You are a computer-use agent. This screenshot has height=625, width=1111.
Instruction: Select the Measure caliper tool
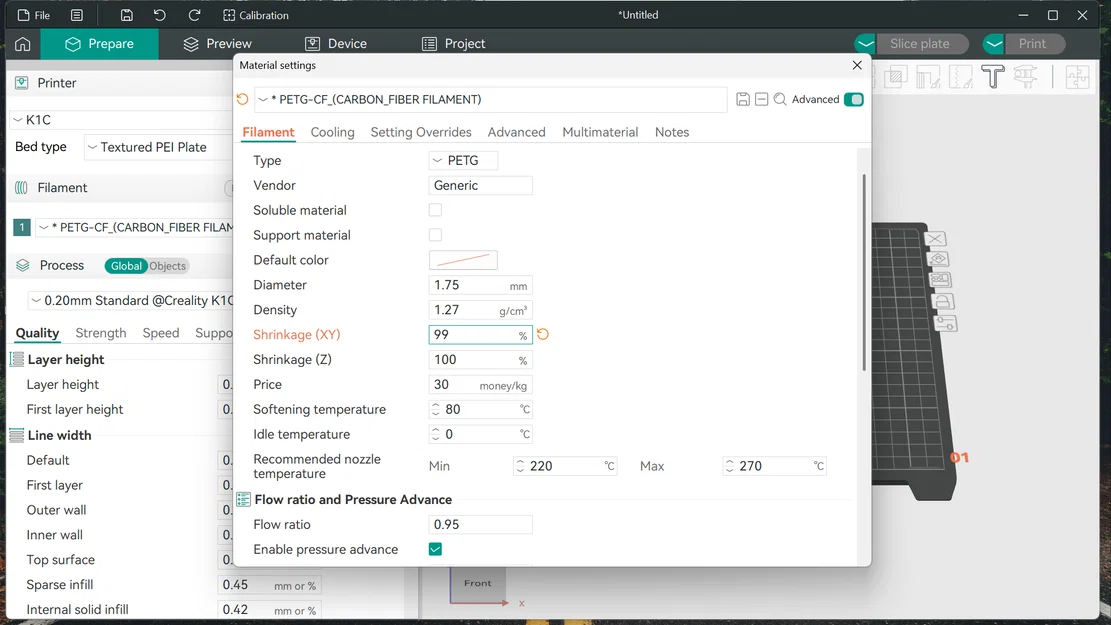click(1026, 77)
